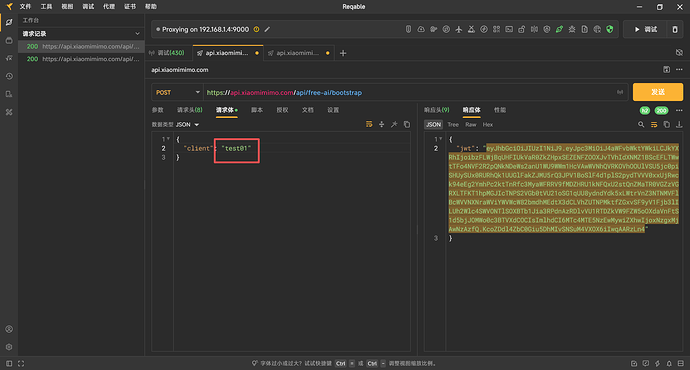Click the save icon next to api.xiaomimimo.com

pyautogui.click(x=666, y=70)
